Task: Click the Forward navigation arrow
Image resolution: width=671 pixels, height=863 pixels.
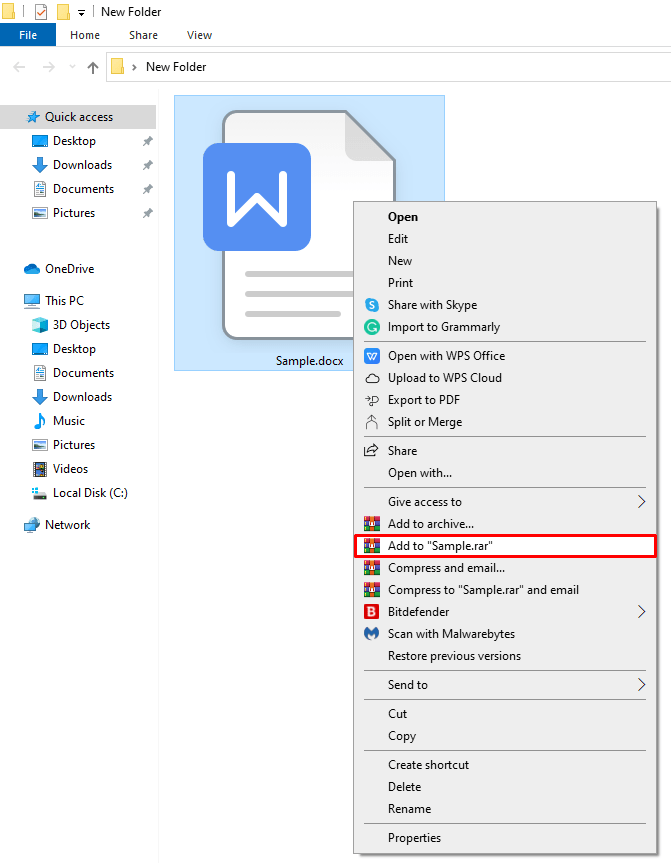Action: 49,67
